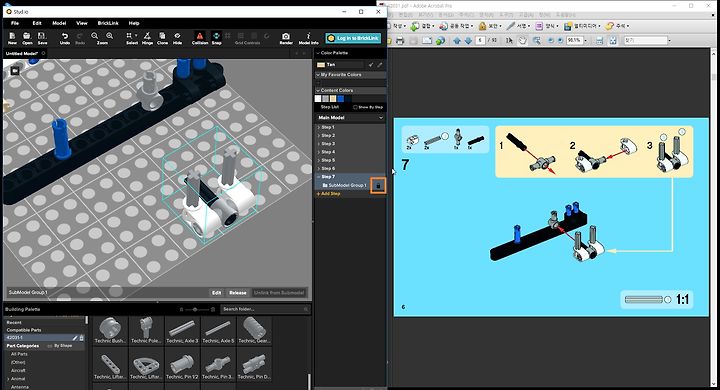Click the Hide tool icon
Viewport: 720px width, 390px height.
pos(177,38)
